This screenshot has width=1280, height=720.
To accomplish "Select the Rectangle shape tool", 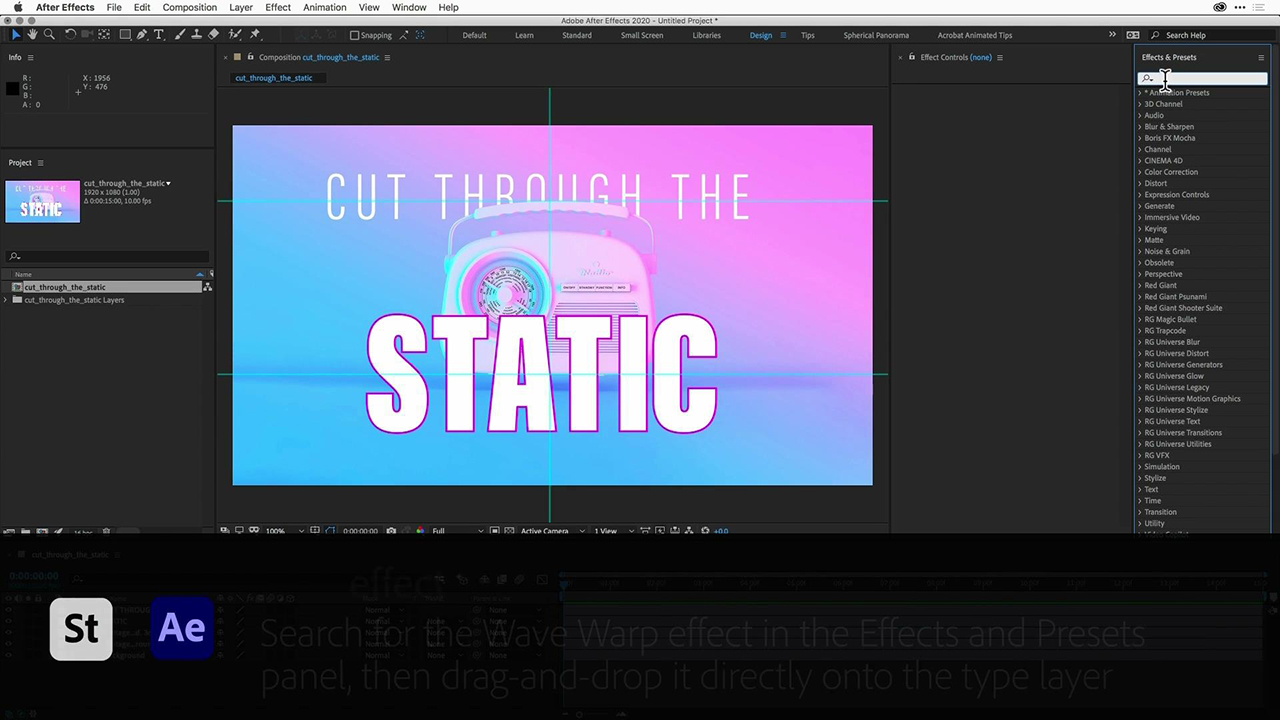I will click(x=125, y=34).
